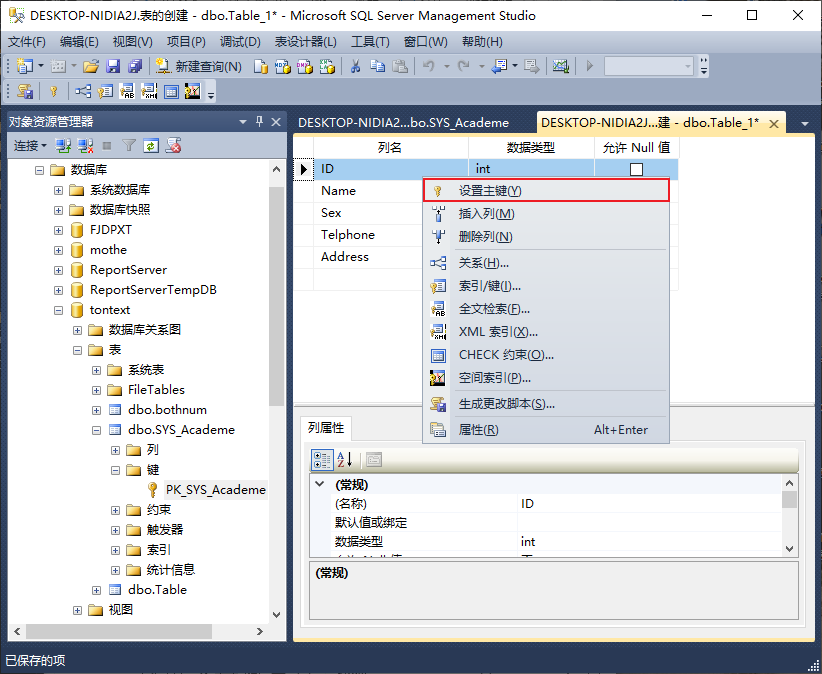Close the dbo.Table_1 document tab
The height and width of the screenshot is (674, 822).
[774, 124]
